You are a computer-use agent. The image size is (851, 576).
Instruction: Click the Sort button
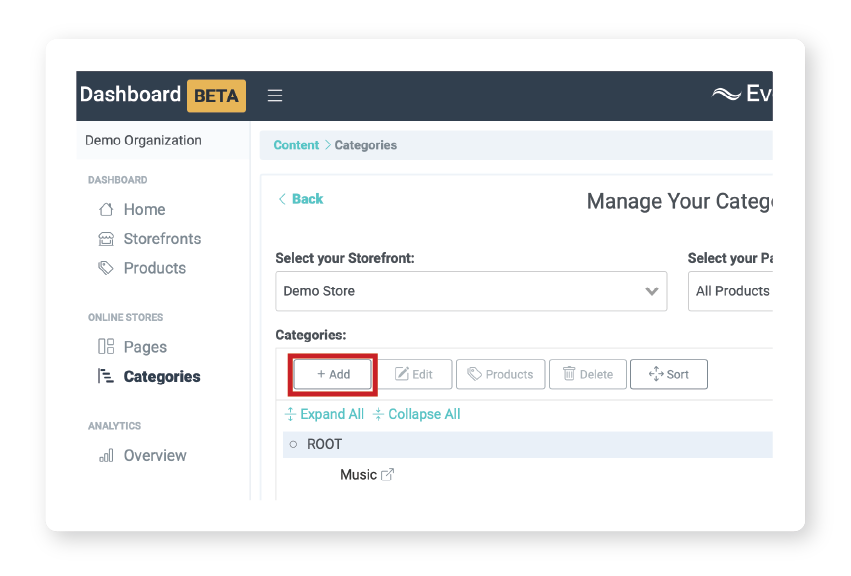669,374
